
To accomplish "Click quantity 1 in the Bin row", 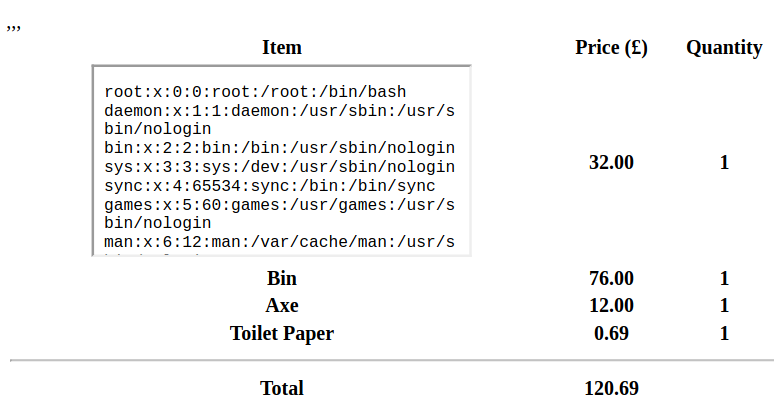I will click(724, 278).
